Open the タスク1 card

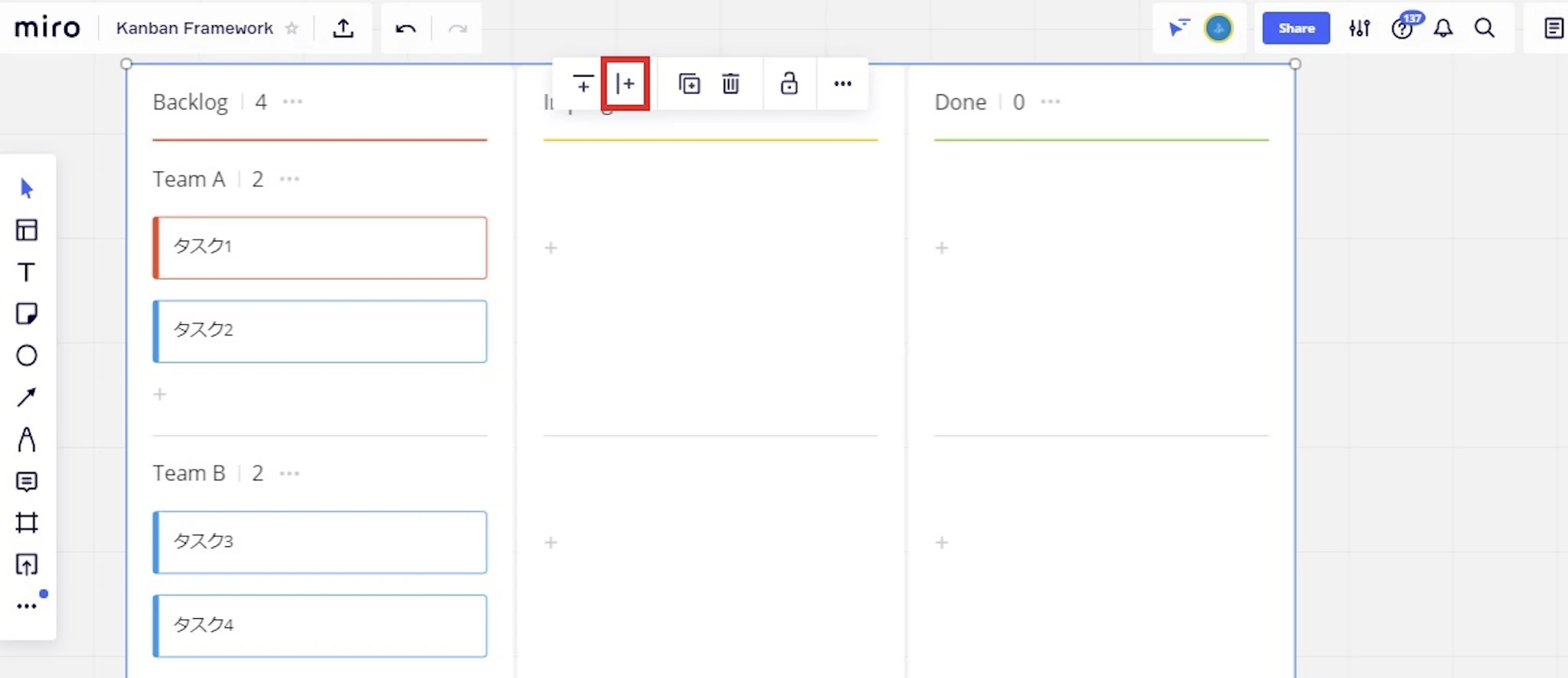[x=320, y=247]
